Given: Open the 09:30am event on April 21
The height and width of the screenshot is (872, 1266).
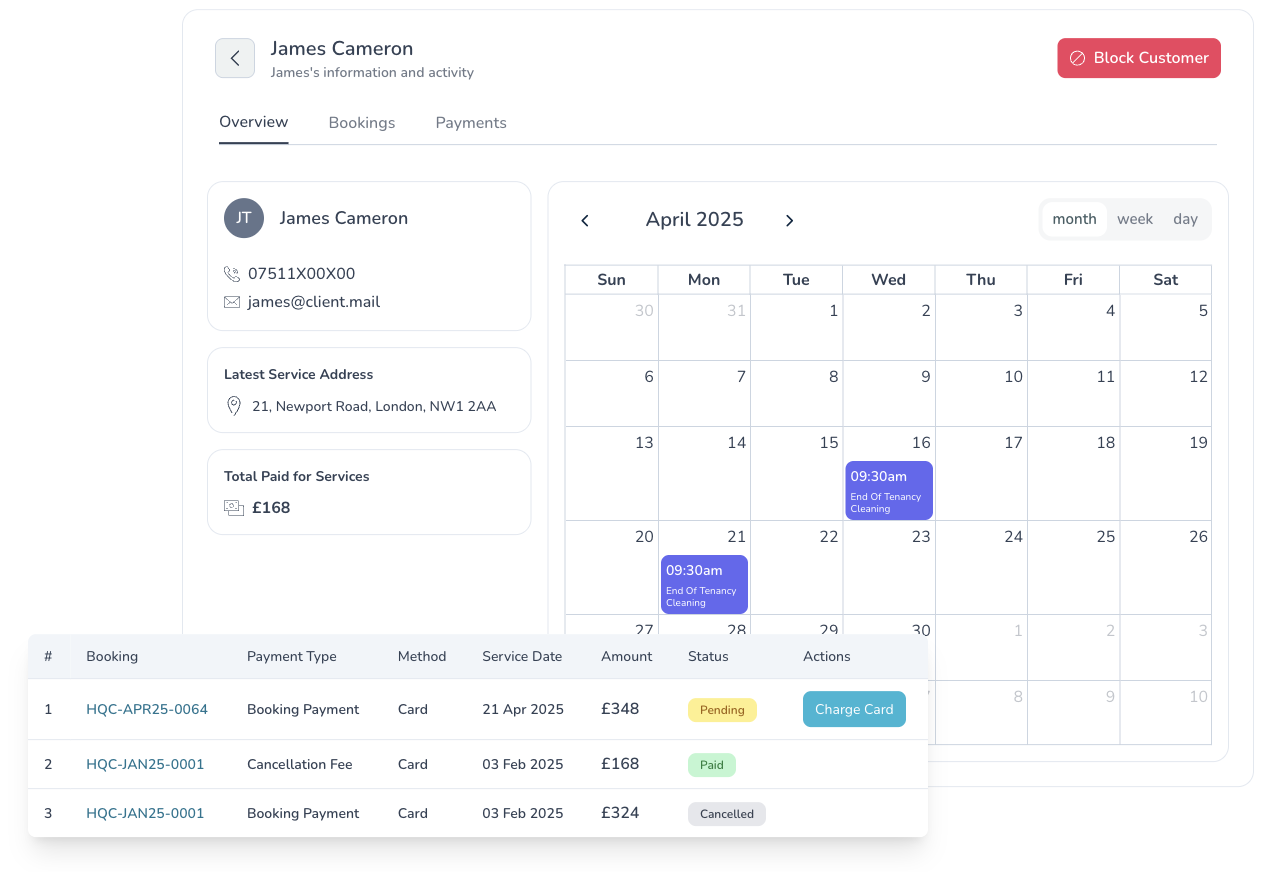Looking at the screenshot, I should point(704,584).
